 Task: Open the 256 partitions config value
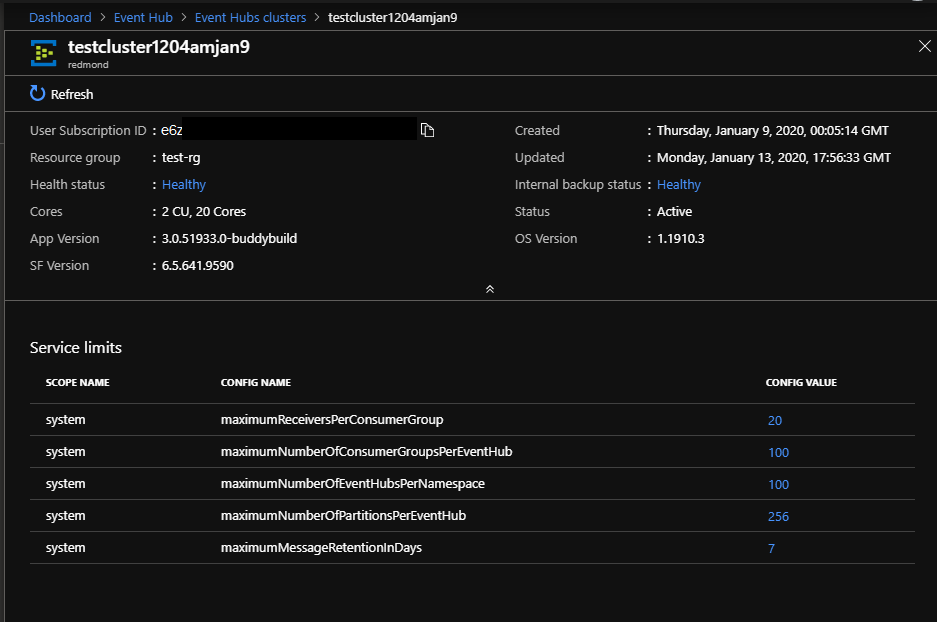coord(778,516)
